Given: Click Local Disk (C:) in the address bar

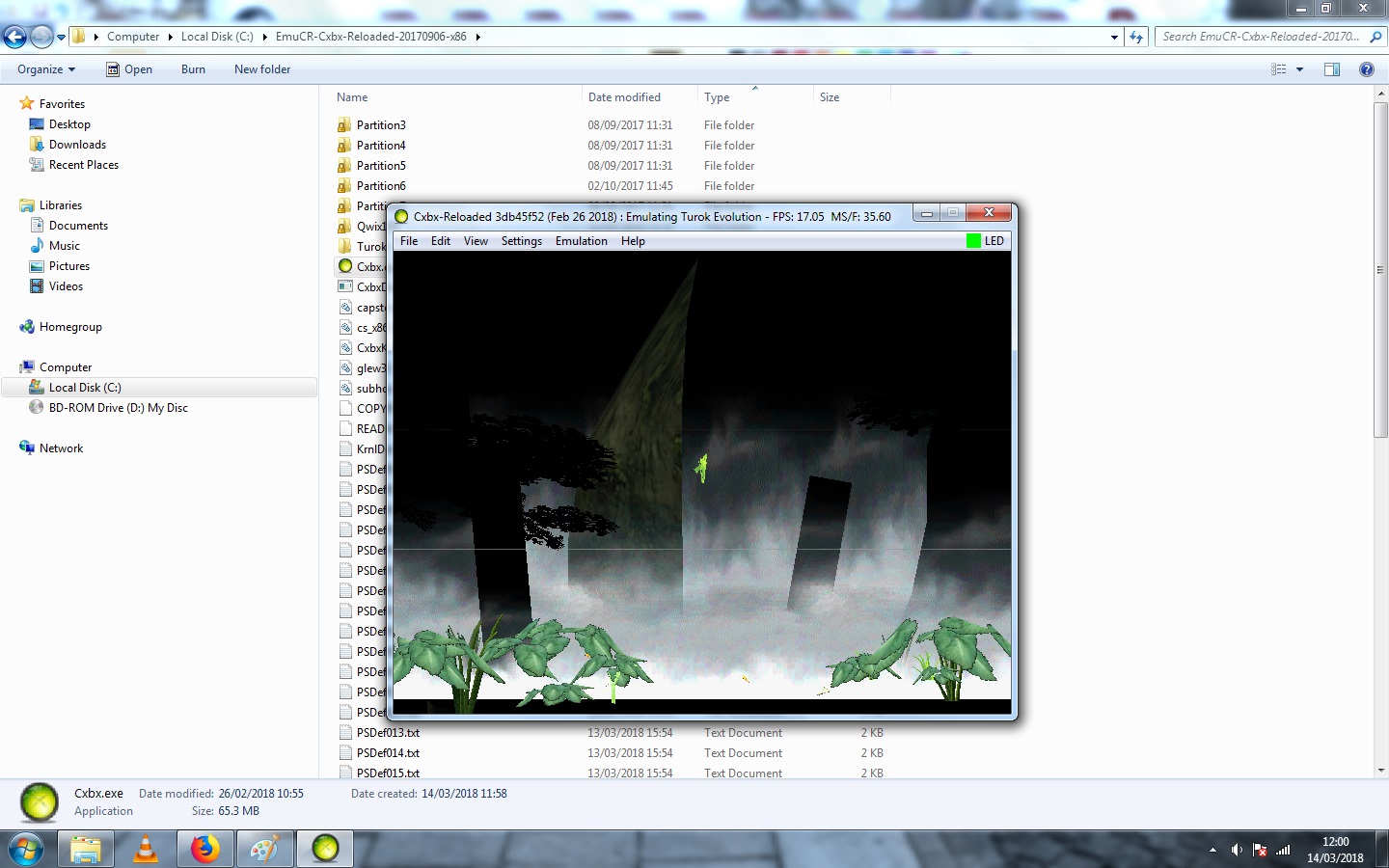Looking at the screenshot, I should [217, 37].
